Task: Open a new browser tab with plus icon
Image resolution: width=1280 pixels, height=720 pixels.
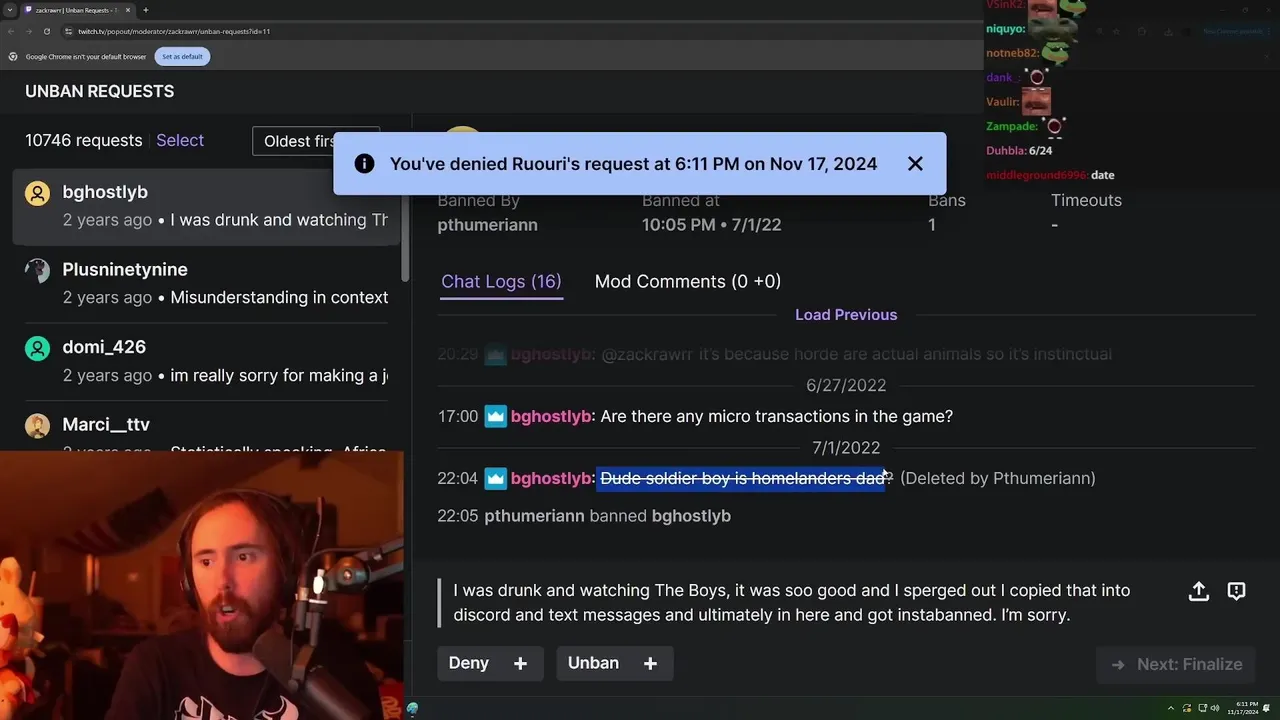Action: coord(145,10)
